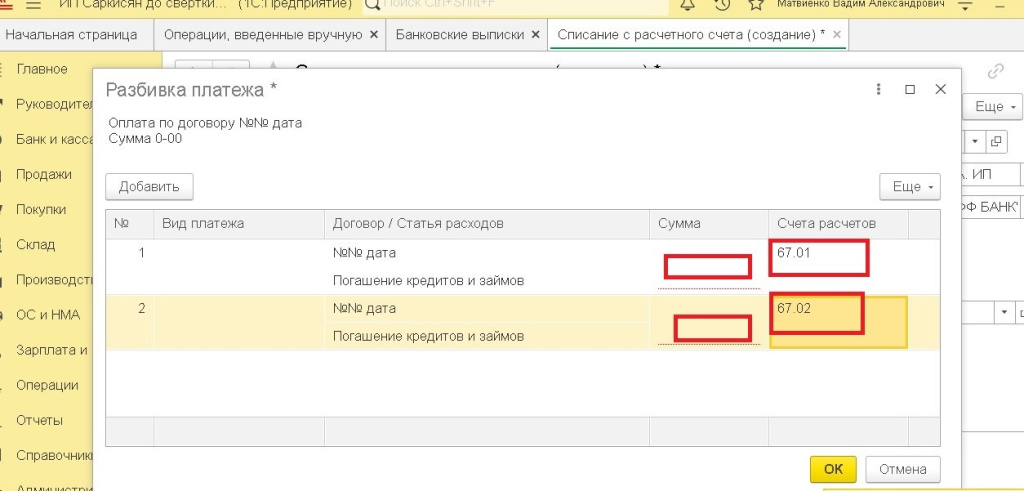This screenshot has height=491, width=1024.
Task: Open the Зарплата и кадры section
Action: pos(52,350)
